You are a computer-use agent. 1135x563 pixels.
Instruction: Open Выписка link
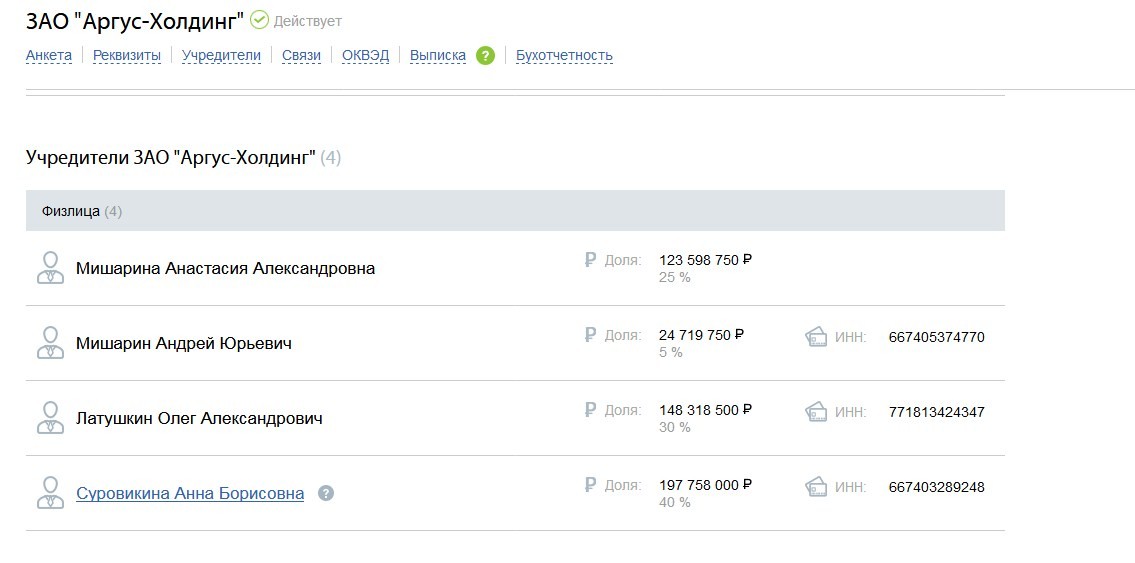click(x=438, y=55)
